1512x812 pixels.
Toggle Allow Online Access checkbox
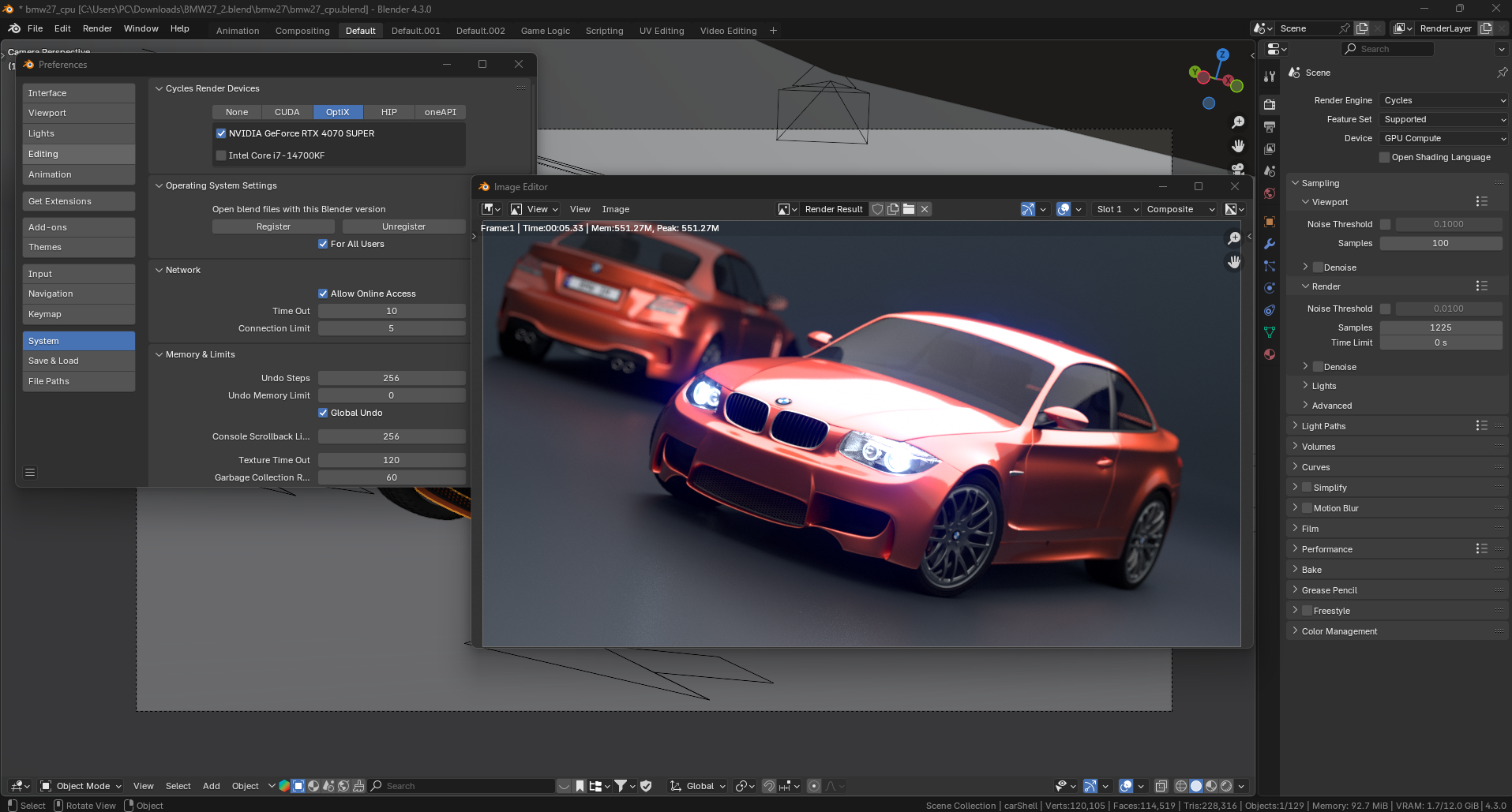(323, 294)
